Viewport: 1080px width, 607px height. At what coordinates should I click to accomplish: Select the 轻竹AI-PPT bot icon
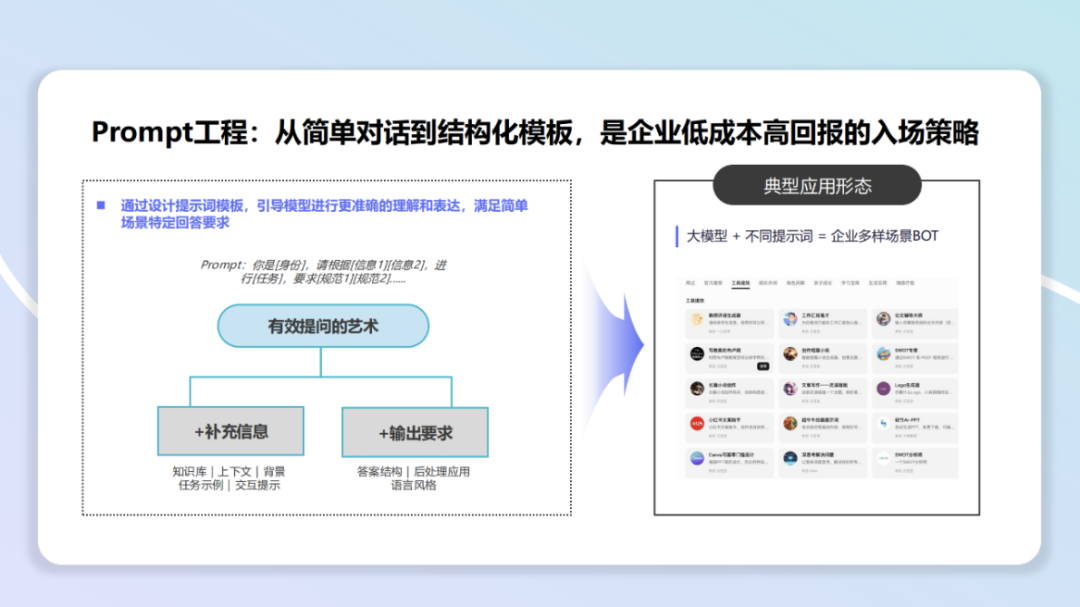[884, 424]
